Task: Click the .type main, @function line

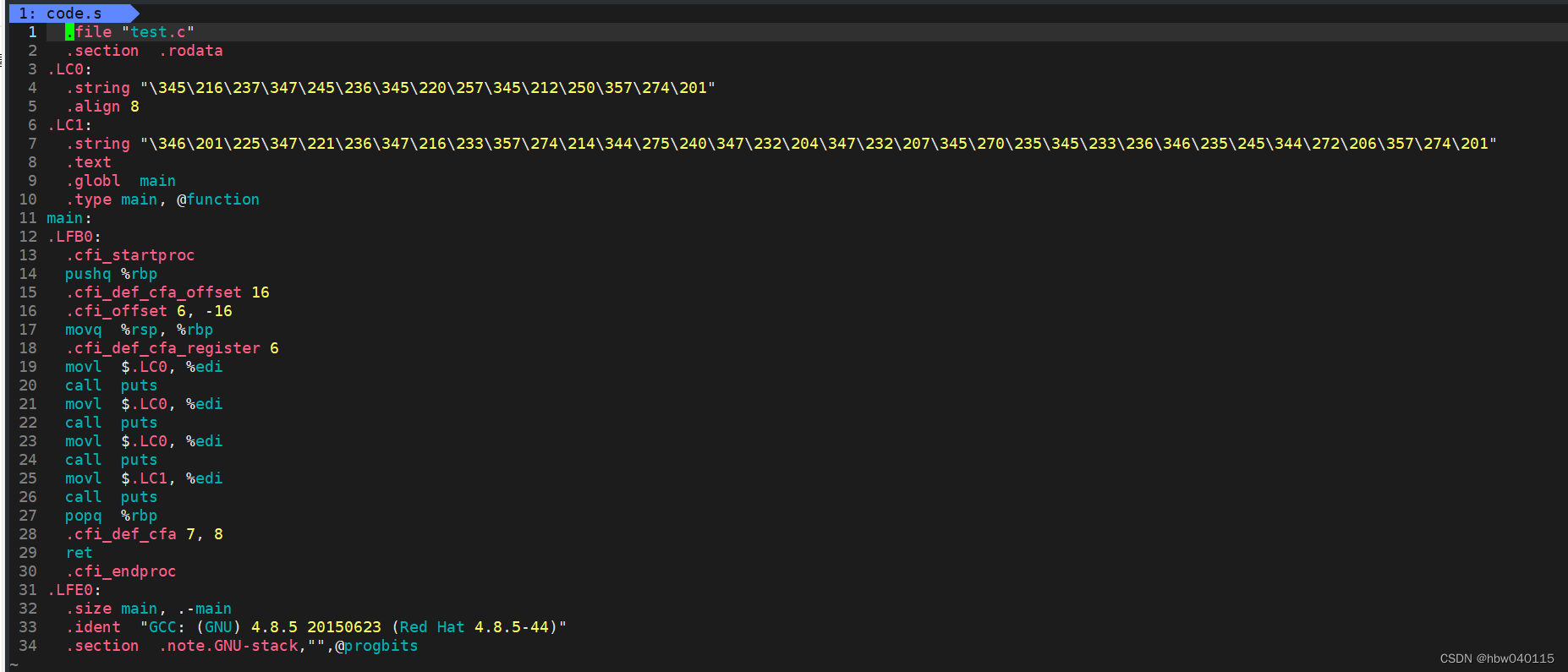Action: point(162,199)
